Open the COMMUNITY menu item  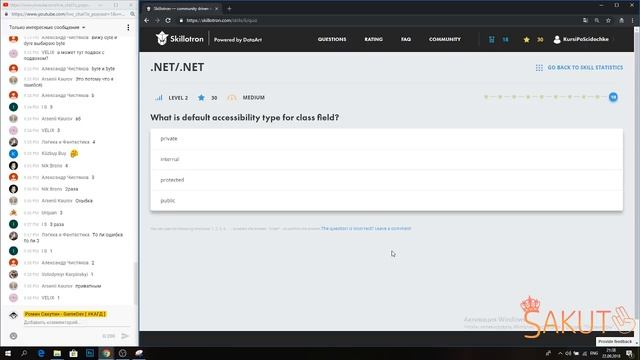coord(444,39)
